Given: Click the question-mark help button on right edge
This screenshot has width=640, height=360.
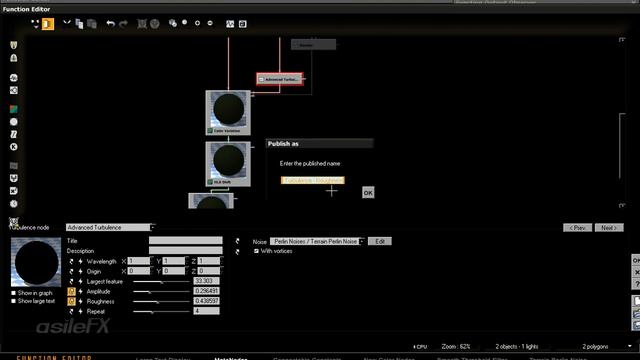Looking at the screenshot, I should tap(636, 284).
